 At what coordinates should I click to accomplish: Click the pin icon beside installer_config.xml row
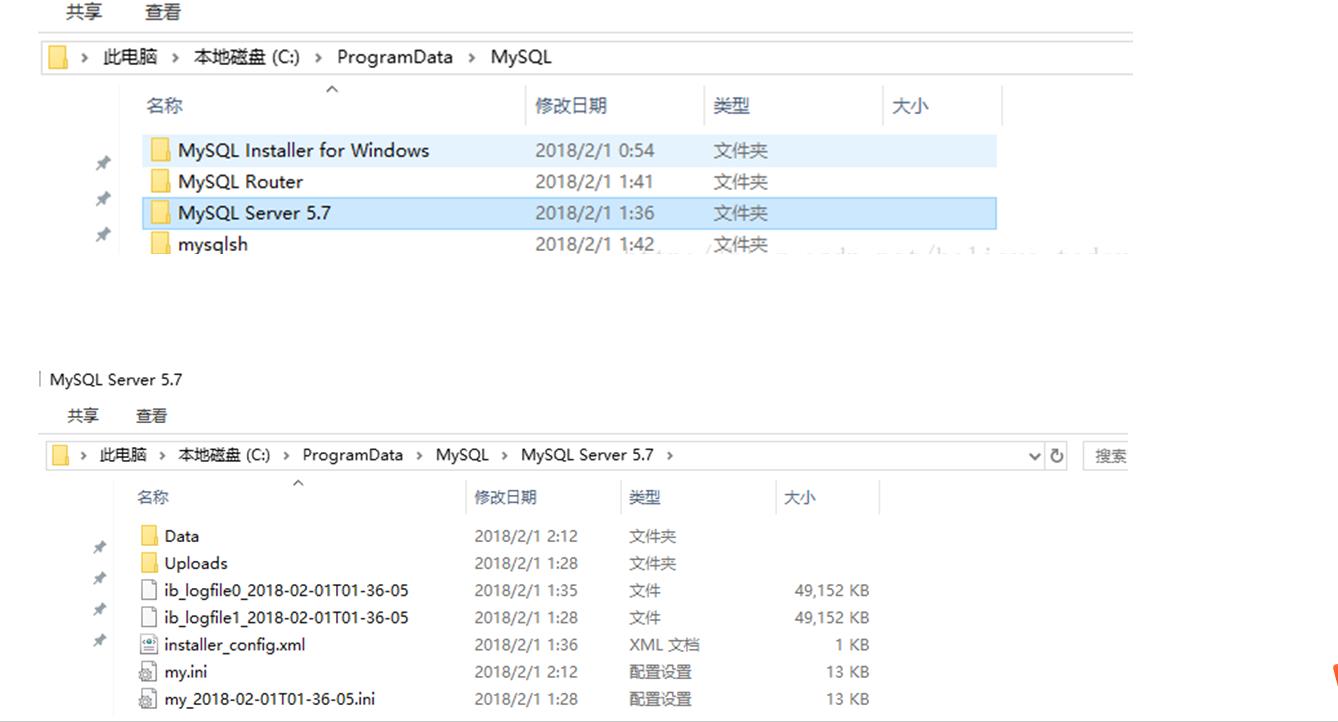click(x=99, y=640)
